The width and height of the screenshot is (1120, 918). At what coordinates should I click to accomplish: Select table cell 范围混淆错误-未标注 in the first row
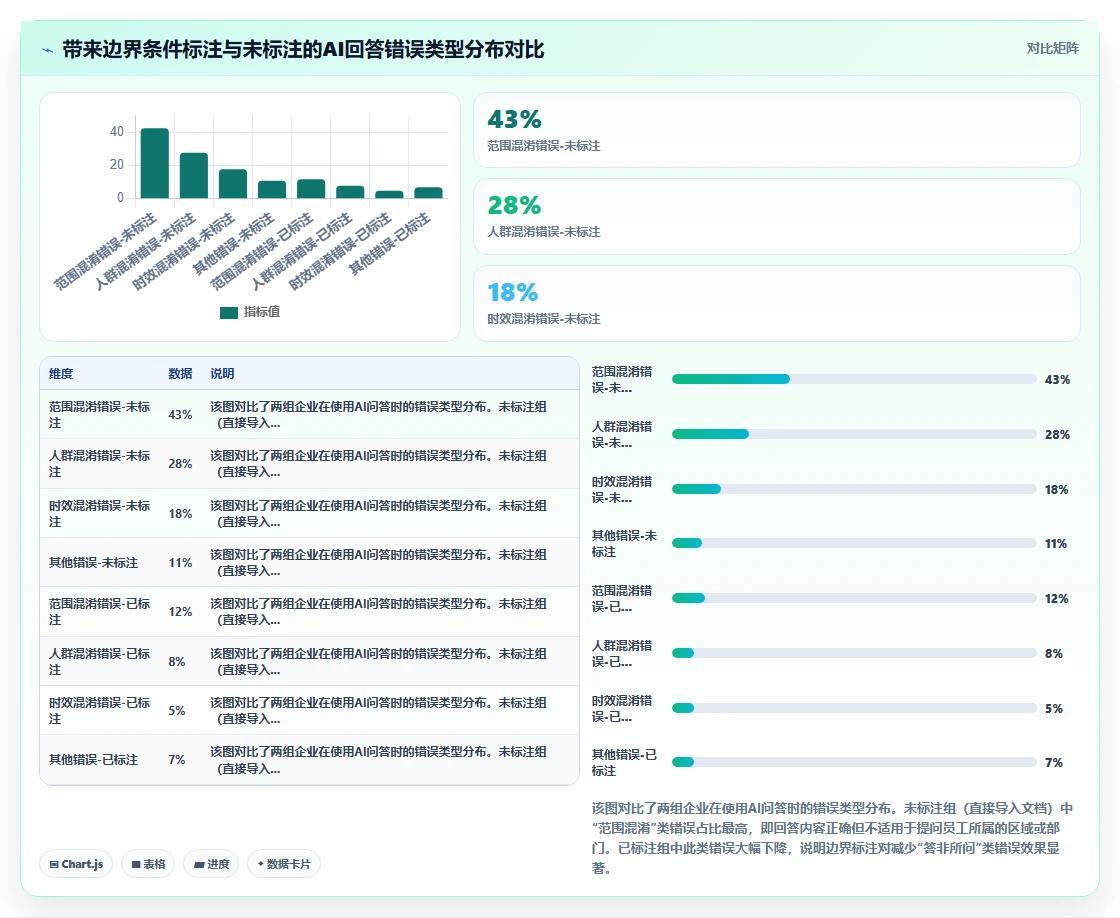click(100, 414)
